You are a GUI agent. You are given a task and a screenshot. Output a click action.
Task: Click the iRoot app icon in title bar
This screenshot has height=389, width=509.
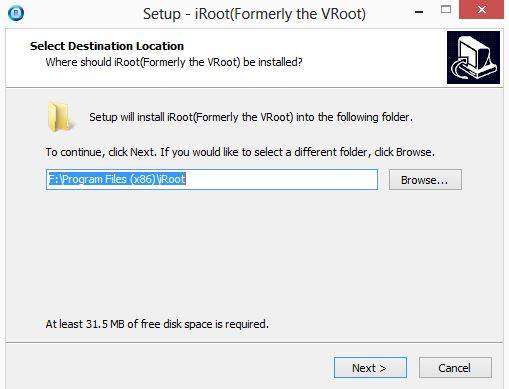(16, 14)
